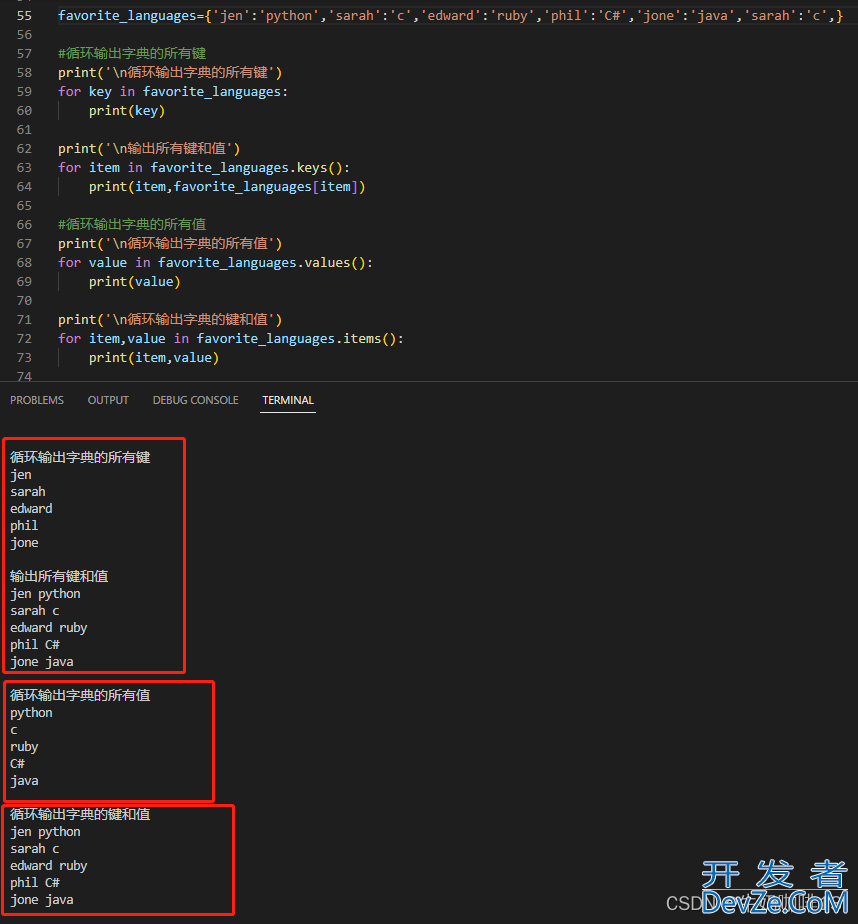Click terminal line reading only 'sarah'
Screen dimensions: 858x924
[28, 491]
